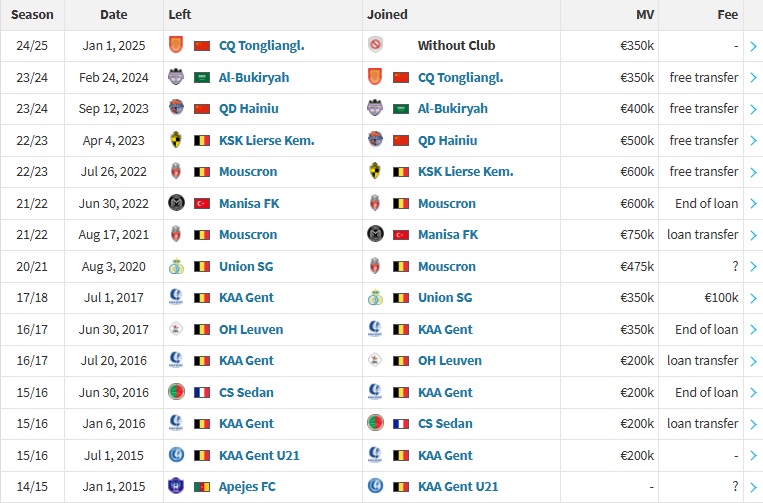Expand the Aug 17, 2021 loan transfer arrow

tap(753, 235)
